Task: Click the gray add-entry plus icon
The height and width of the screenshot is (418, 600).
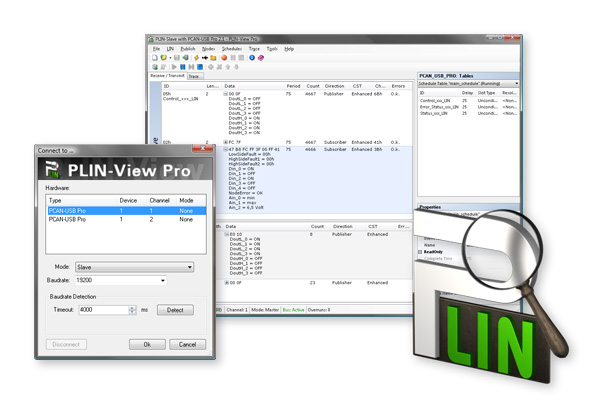Action: click(211, 67)
